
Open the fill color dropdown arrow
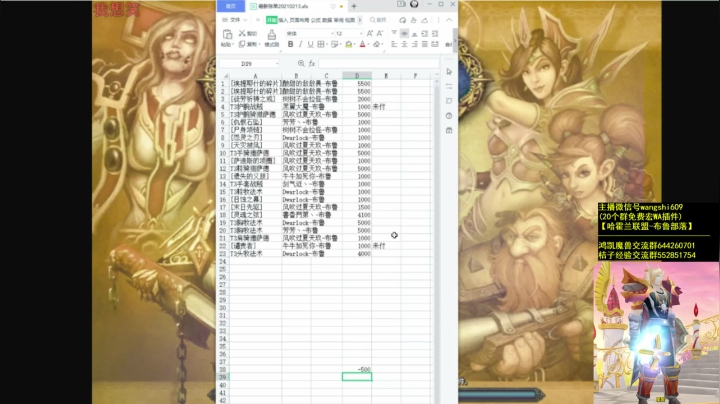coord(354,45)
